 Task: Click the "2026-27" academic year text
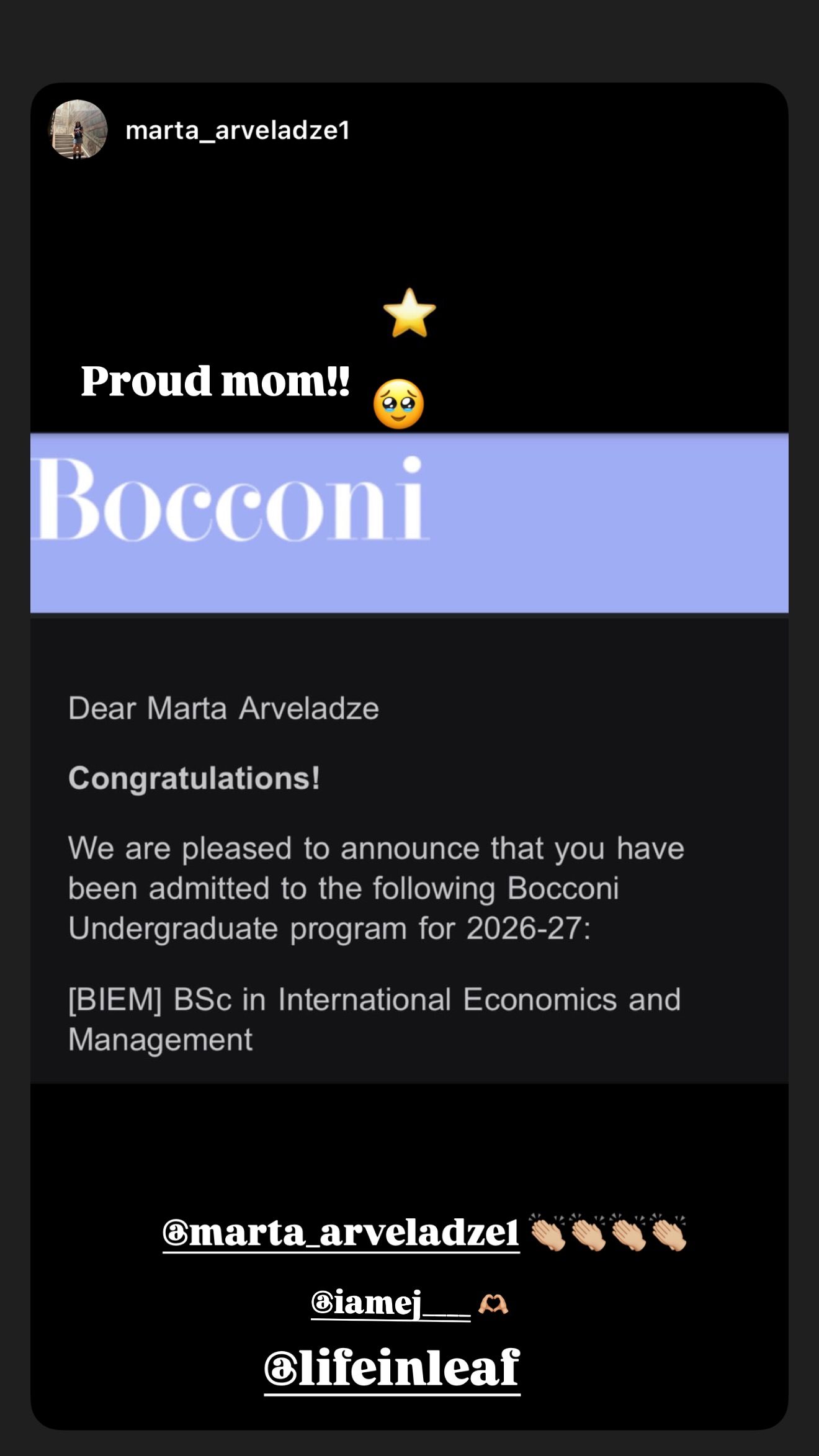pos(524,928)
